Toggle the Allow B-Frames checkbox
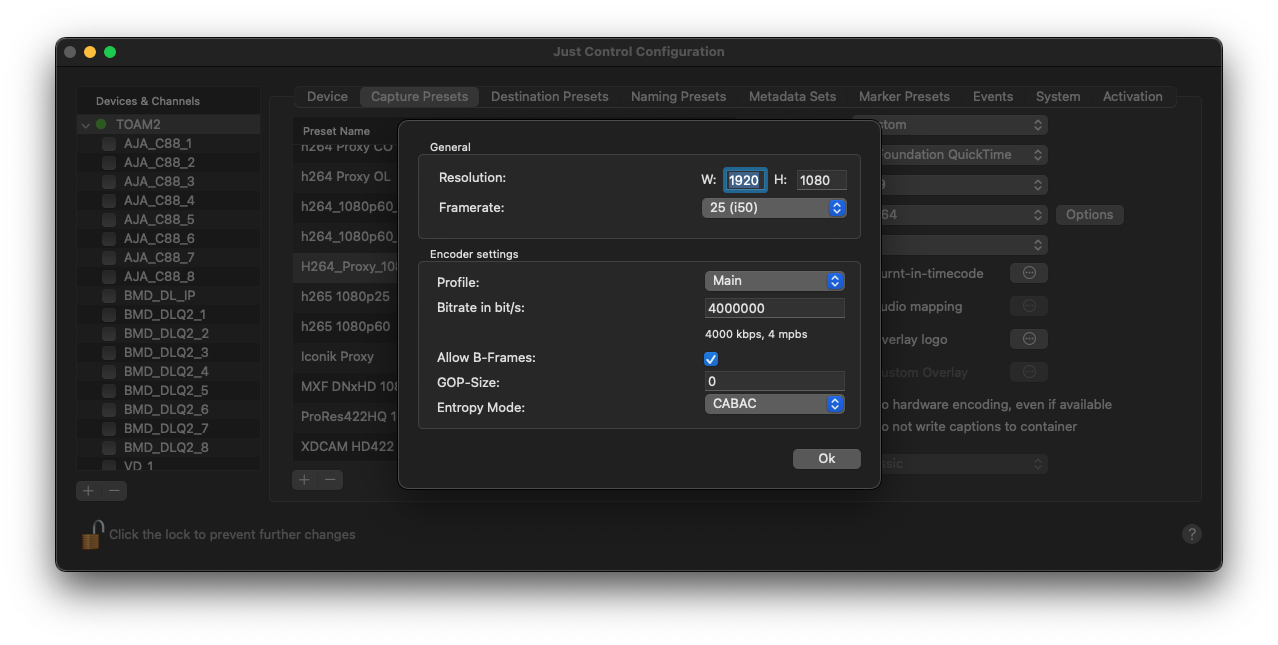Image resolution: width=1278 pixels, height=645 pixels. [711, 358]
